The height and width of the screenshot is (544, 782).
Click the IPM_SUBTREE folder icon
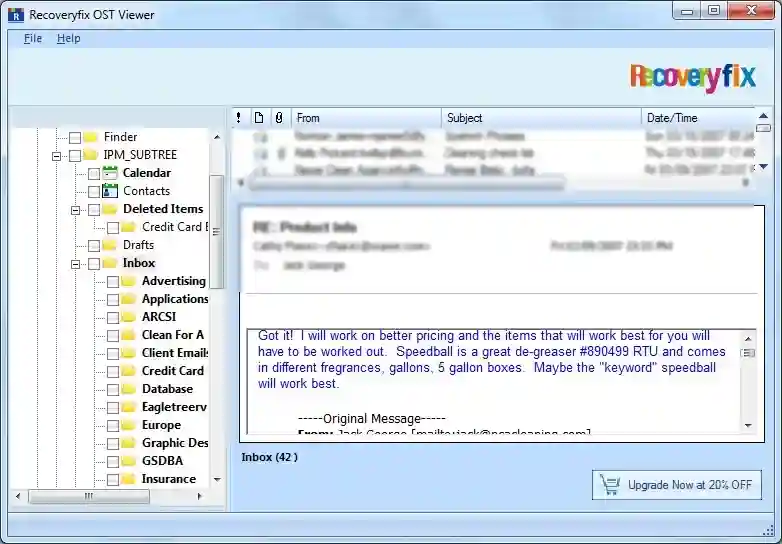(x=90, y=155)
